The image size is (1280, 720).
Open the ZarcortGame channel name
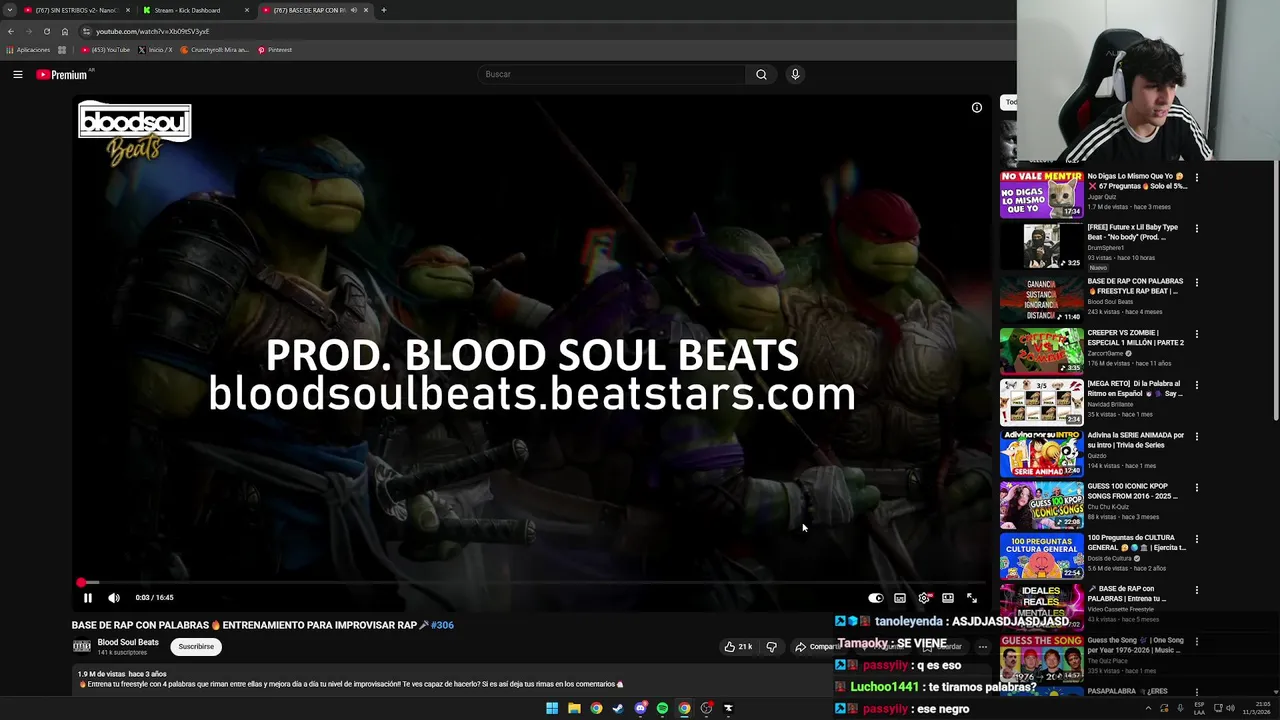point(1106,353)
